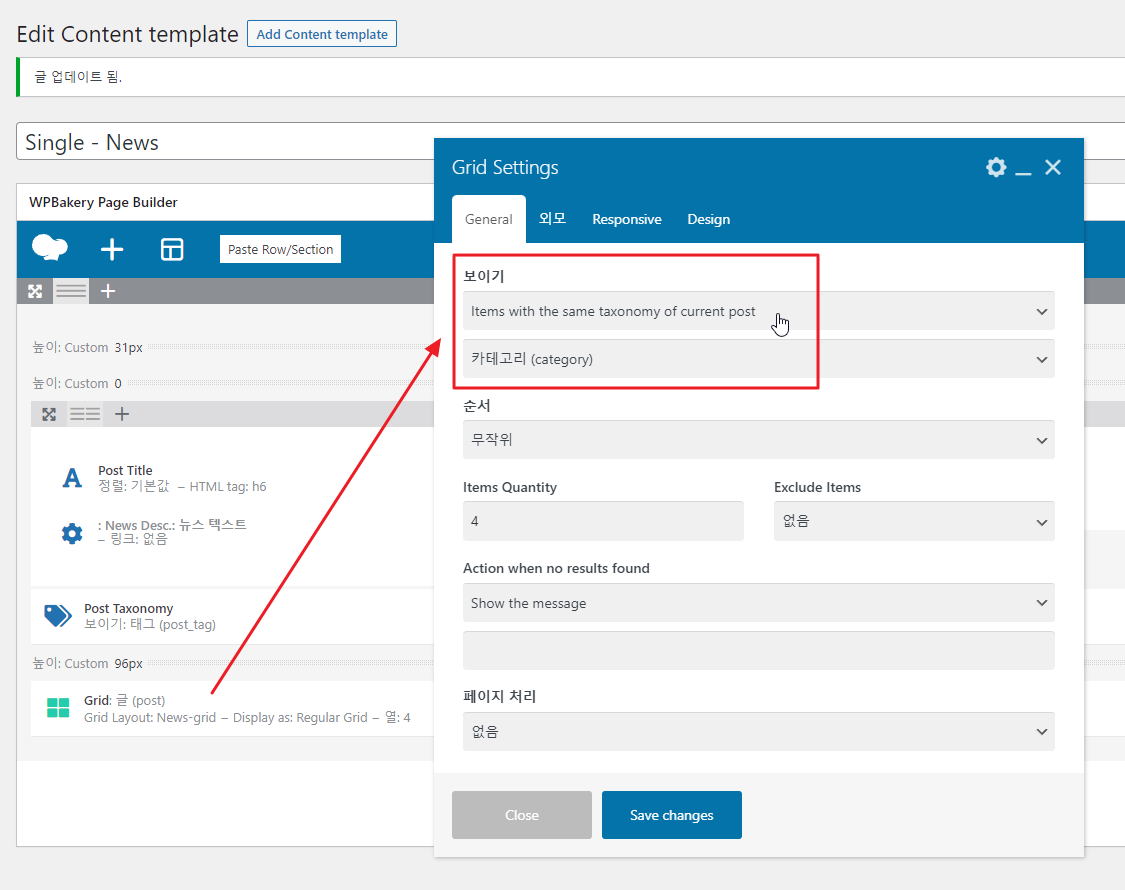Click inner row move arrows icon
The image size is (1125, 890).
click(x=49, y=414)
